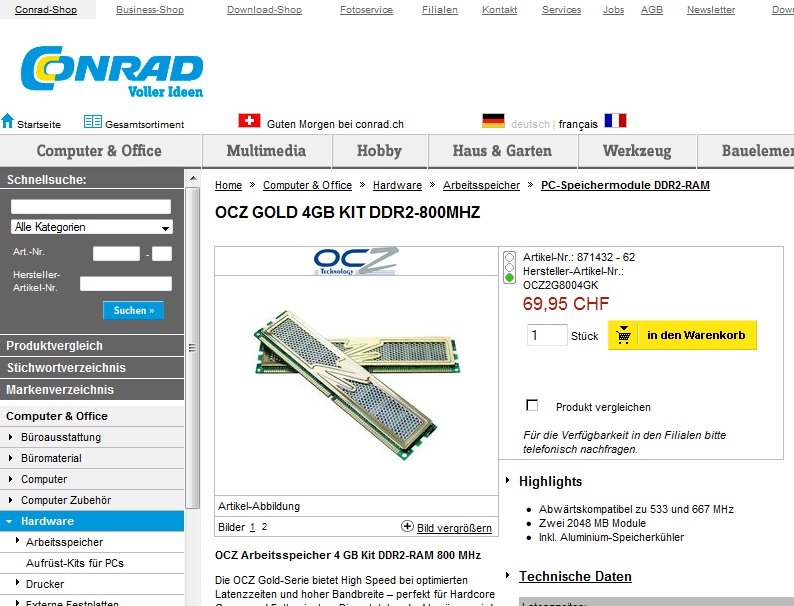
Task: Expand the Drucker subcategory
Action: point(17,583)
